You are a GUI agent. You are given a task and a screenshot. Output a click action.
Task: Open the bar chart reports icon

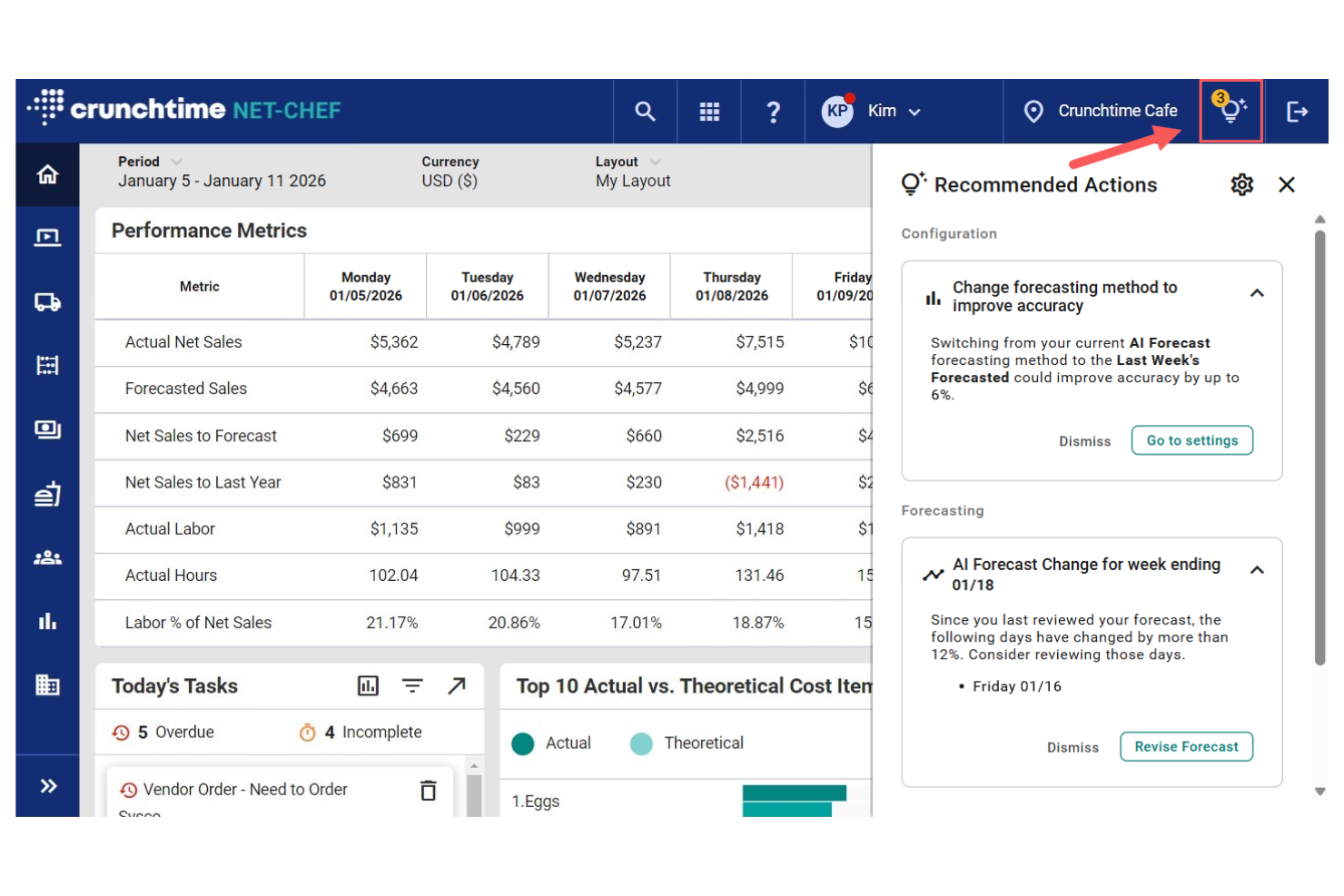tap(47, 621)
